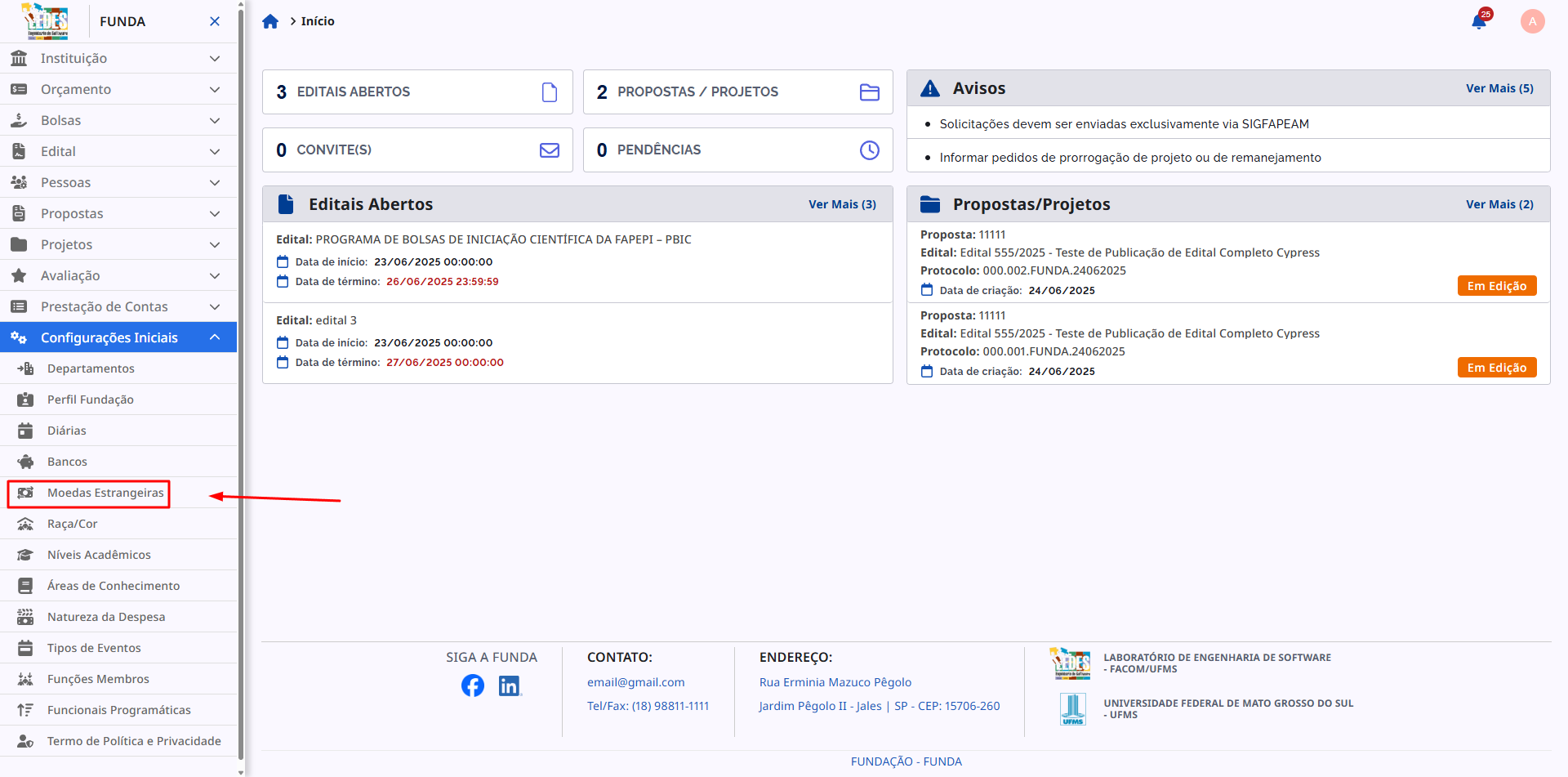
Task: Click the Diárias calendar icon
Action: pyautogui.click(x=24, y=430)
